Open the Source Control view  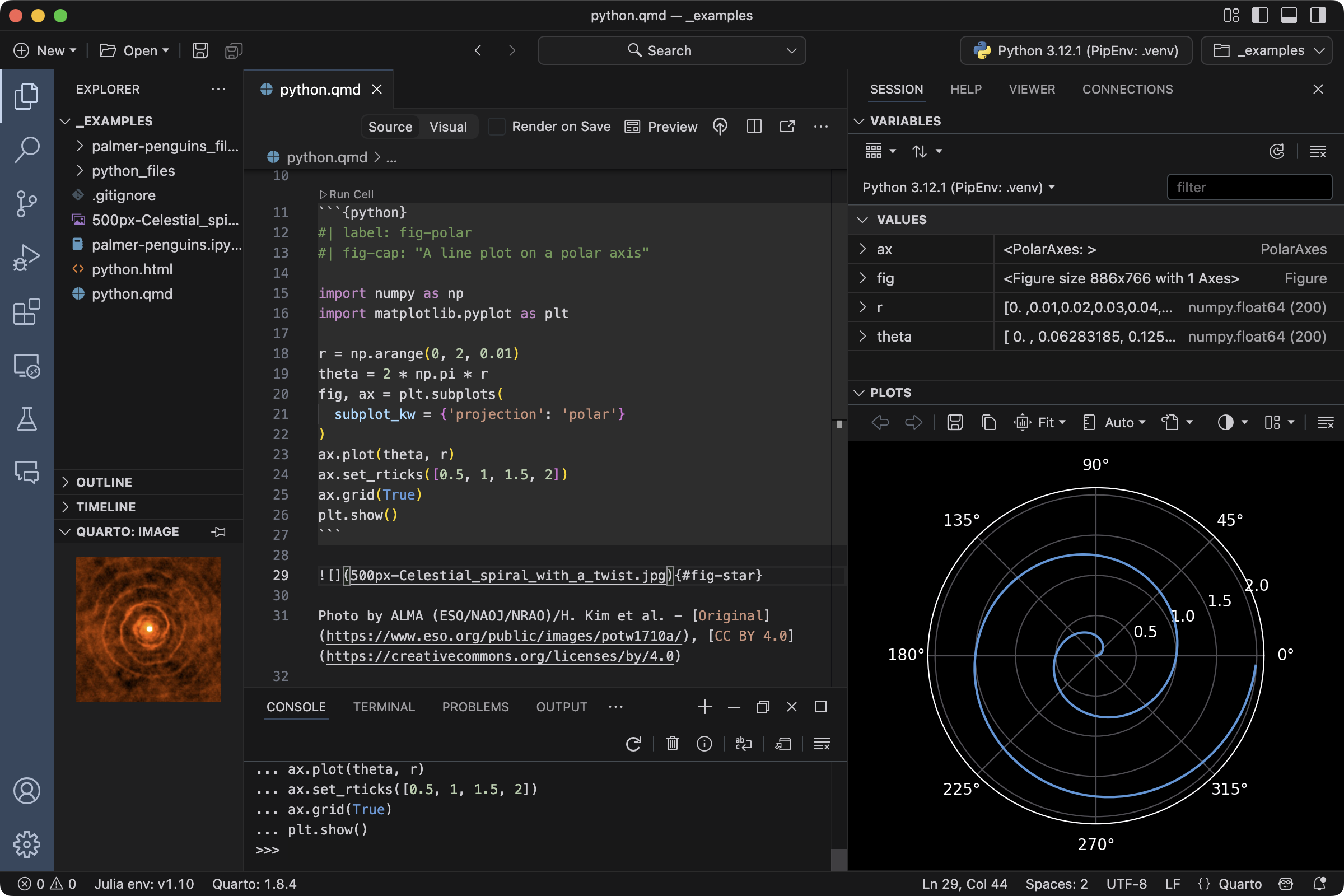26,203
